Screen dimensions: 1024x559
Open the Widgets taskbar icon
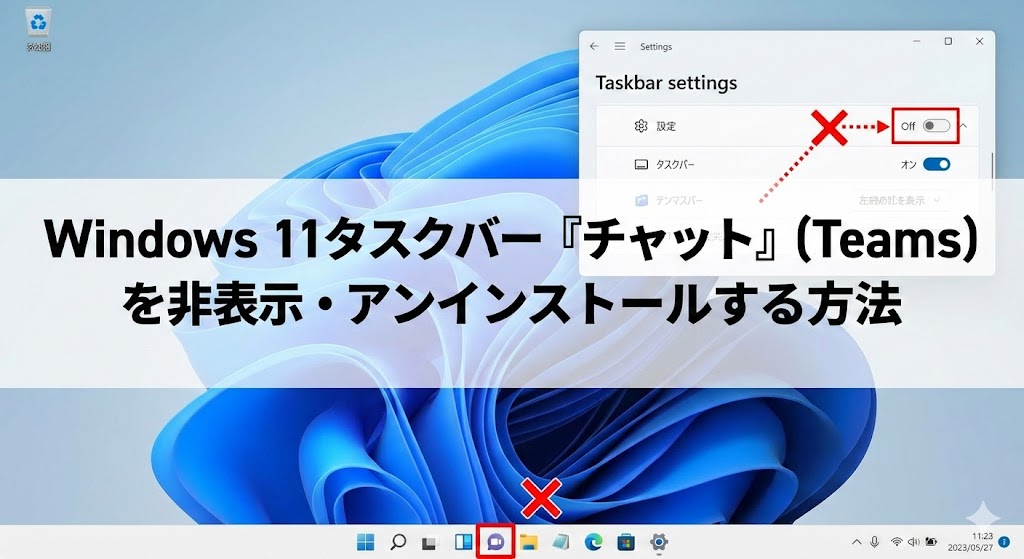463,542
